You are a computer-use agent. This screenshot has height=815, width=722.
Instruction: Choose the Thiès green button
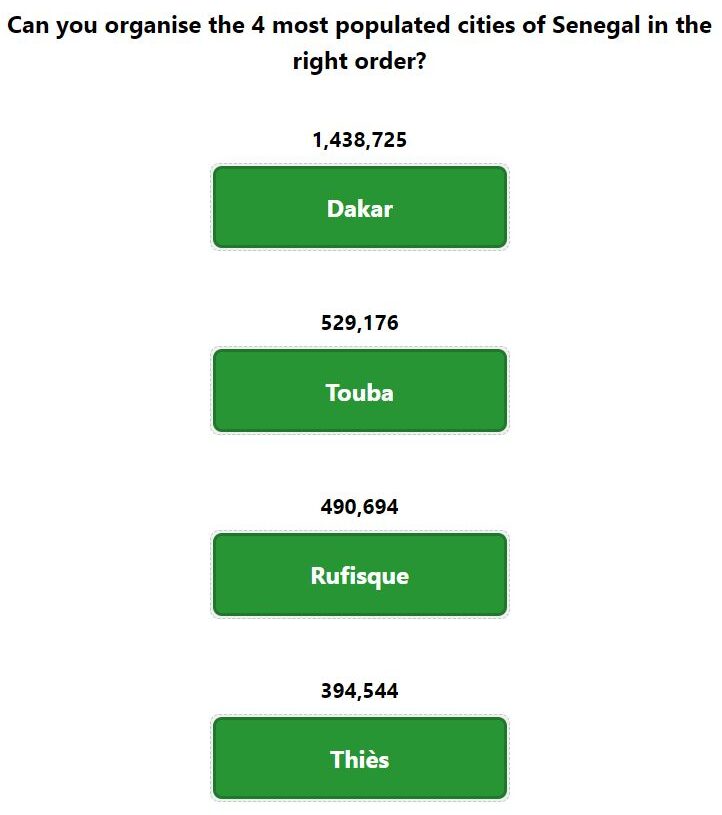(x=360, y=758)
